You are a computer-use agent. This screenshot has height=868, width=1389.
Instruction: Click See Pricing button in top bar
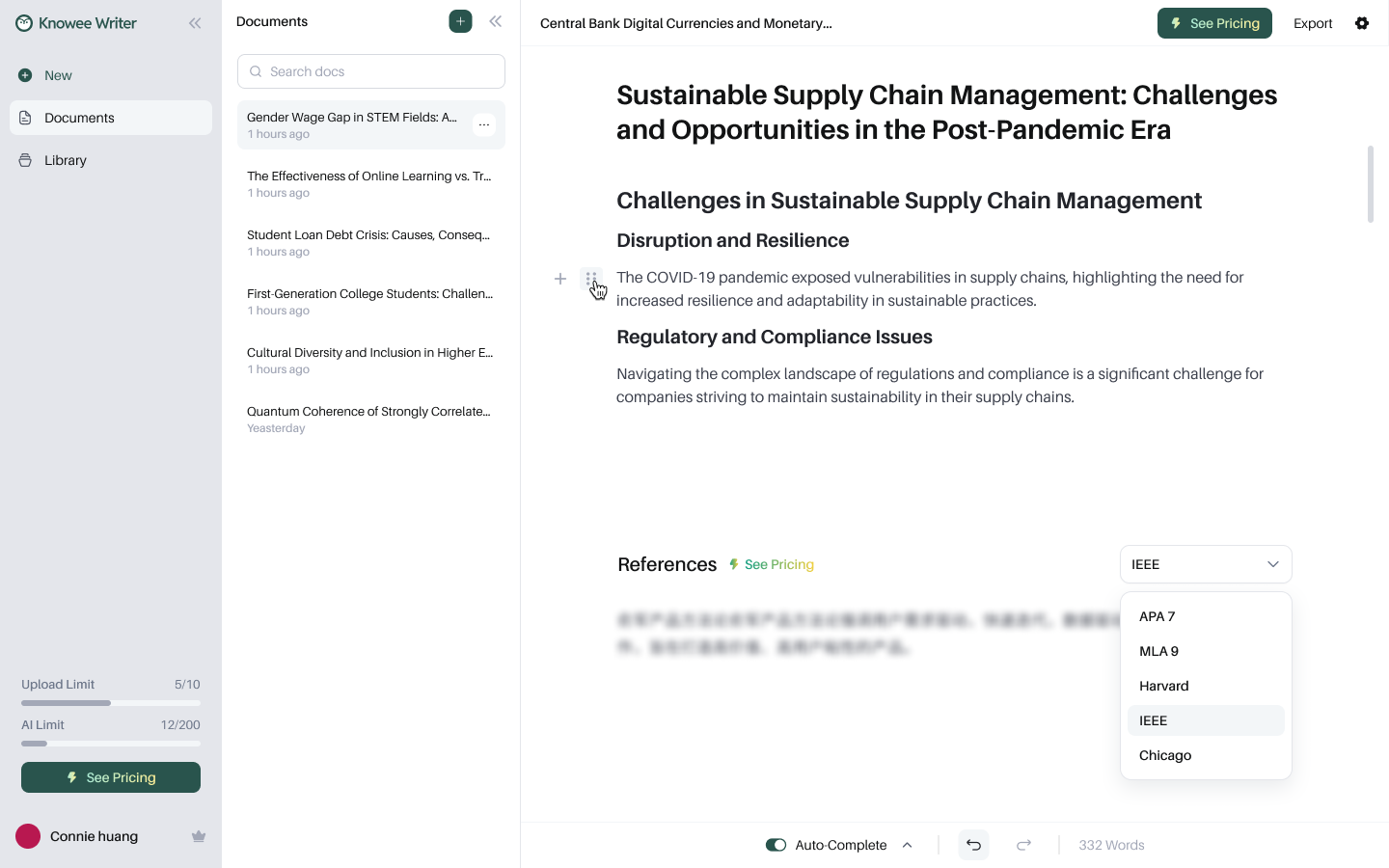click(x=1214, y=23)
